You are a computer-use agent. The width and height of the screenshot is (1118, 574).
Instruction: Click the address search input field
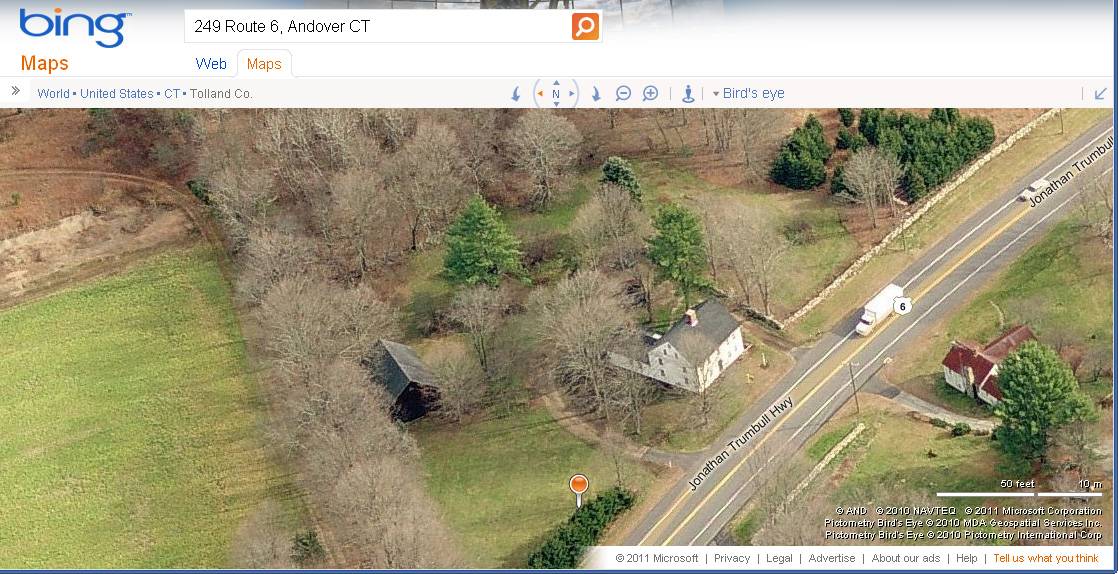[378, 27]
